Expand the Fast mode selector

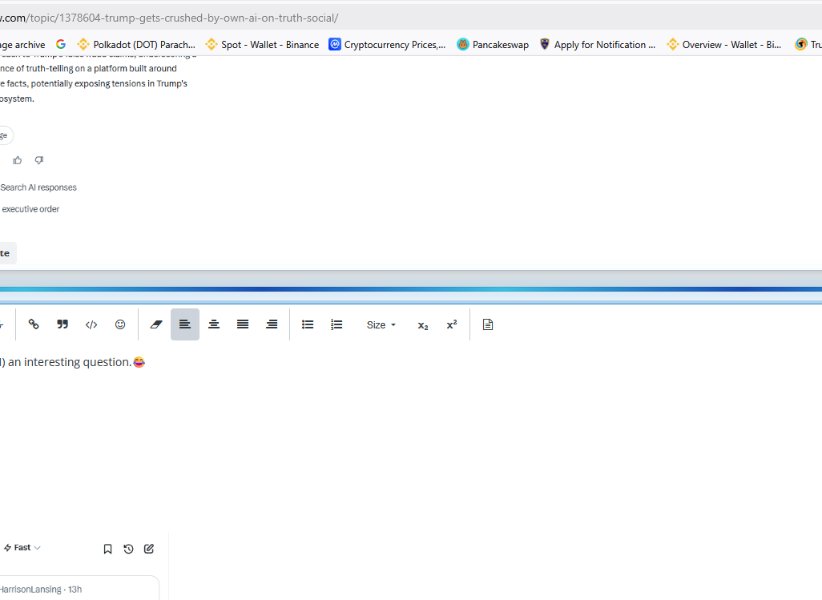click(x=22, y=548)
